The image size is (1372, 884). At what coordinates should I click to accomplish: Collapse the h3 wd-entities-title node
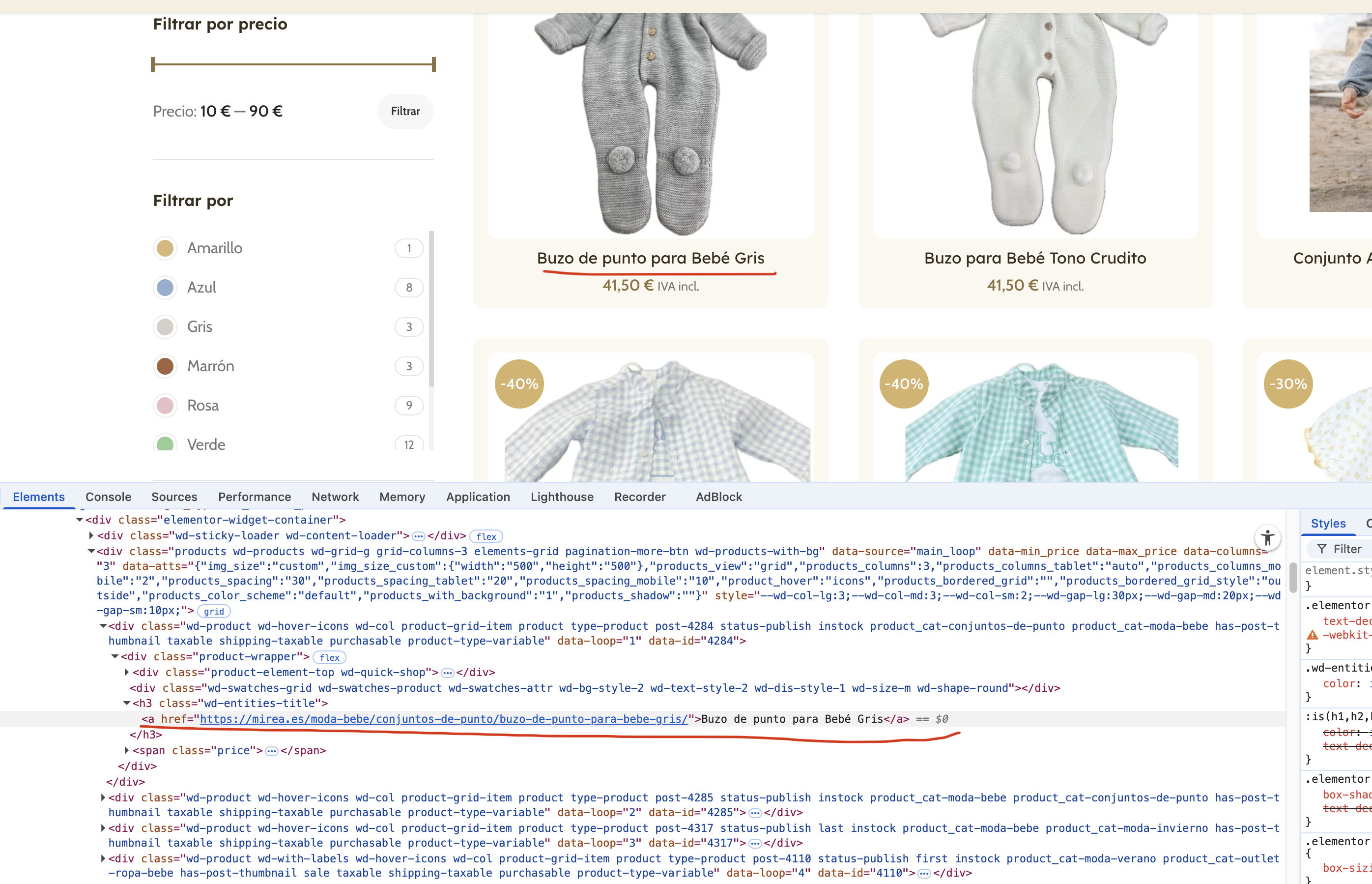[127, 703]
